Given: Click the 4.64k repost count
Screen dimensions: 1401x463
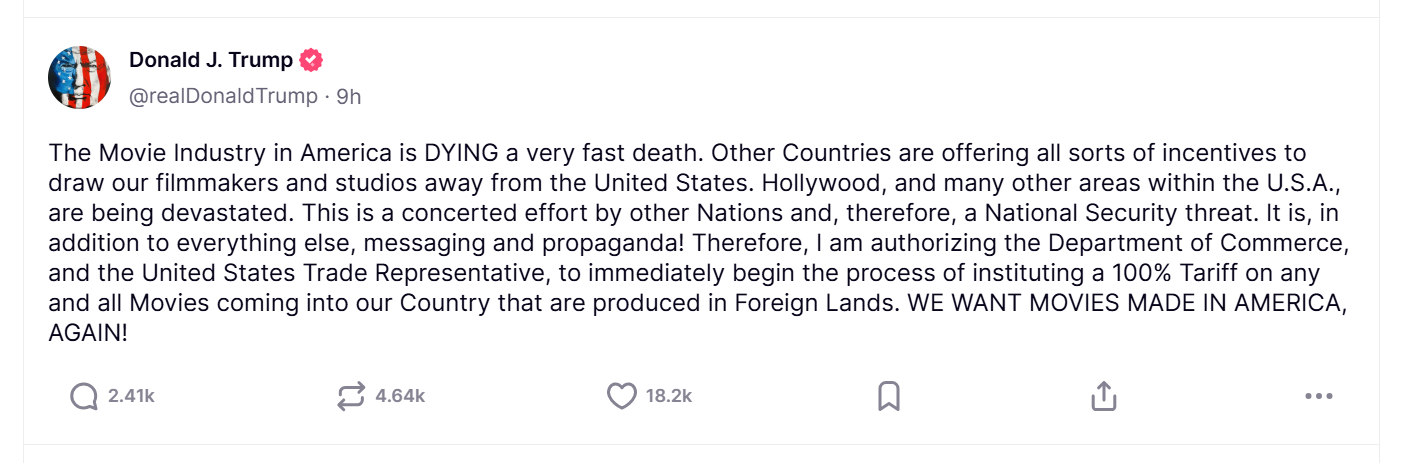Looking at the screenshot, I should click(x=400, y=397).
